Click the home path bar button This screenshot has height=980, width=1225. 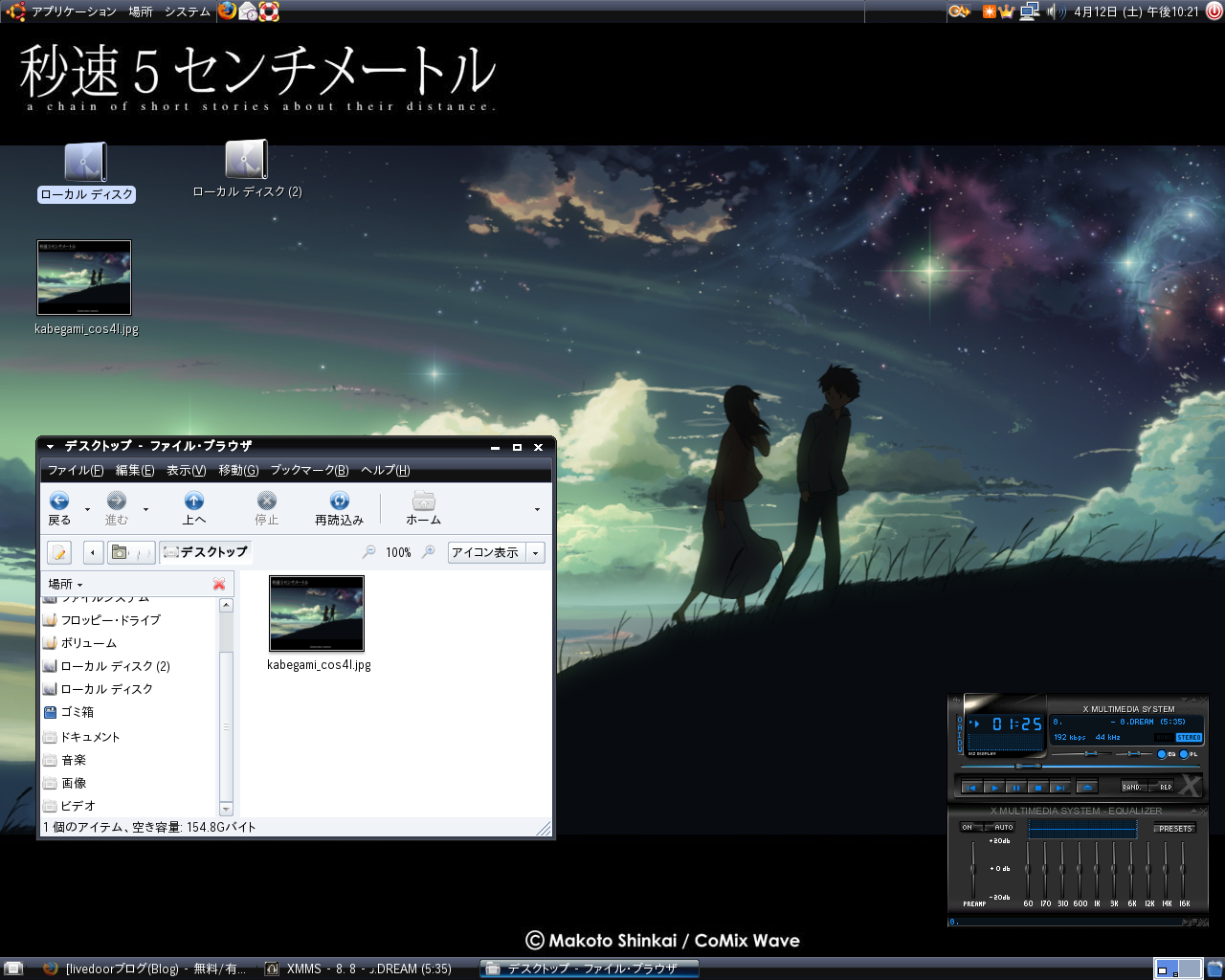click(129, 552)
